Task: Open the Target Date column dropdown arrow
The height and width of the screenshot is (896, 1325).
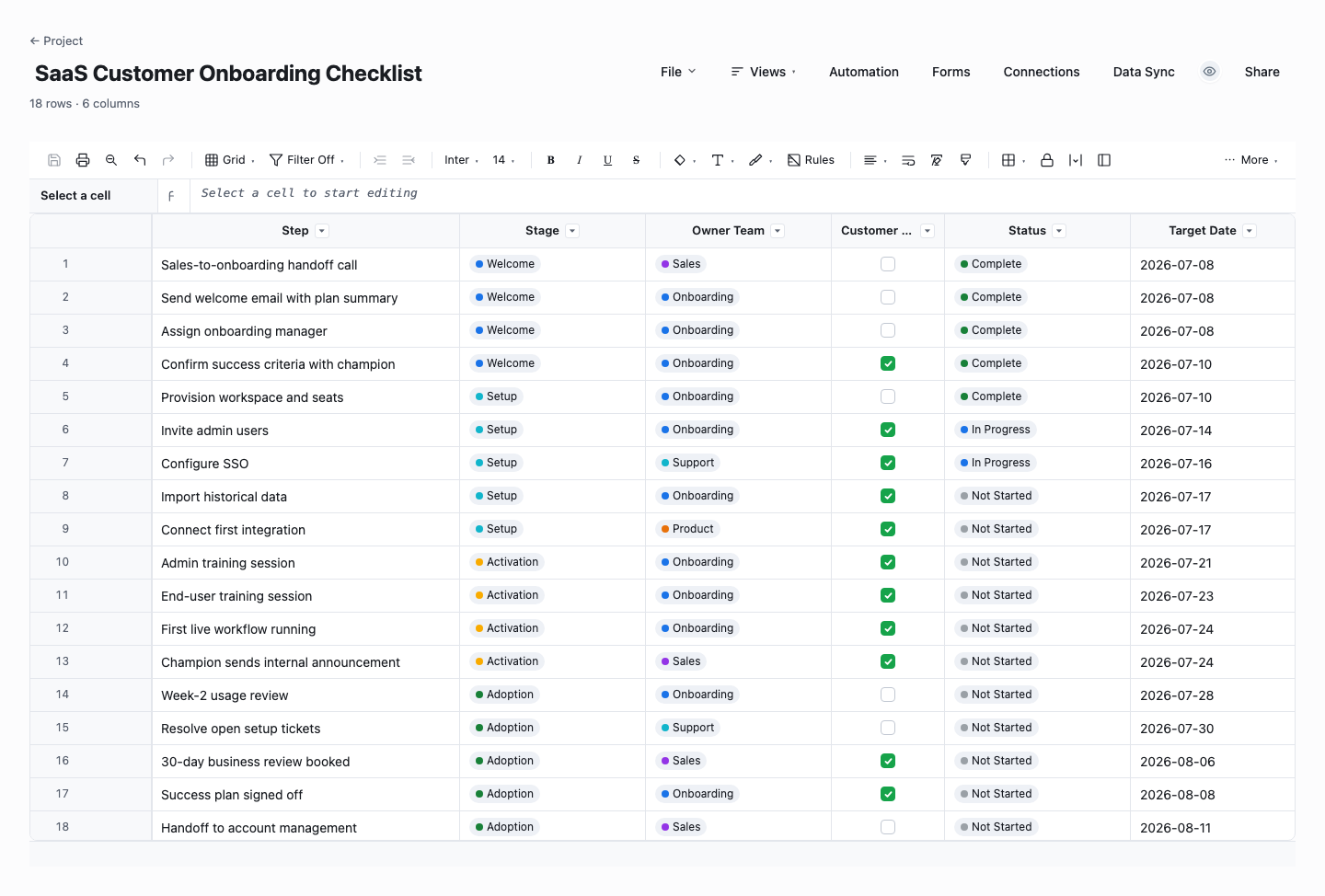Action: coord(1250,231)
